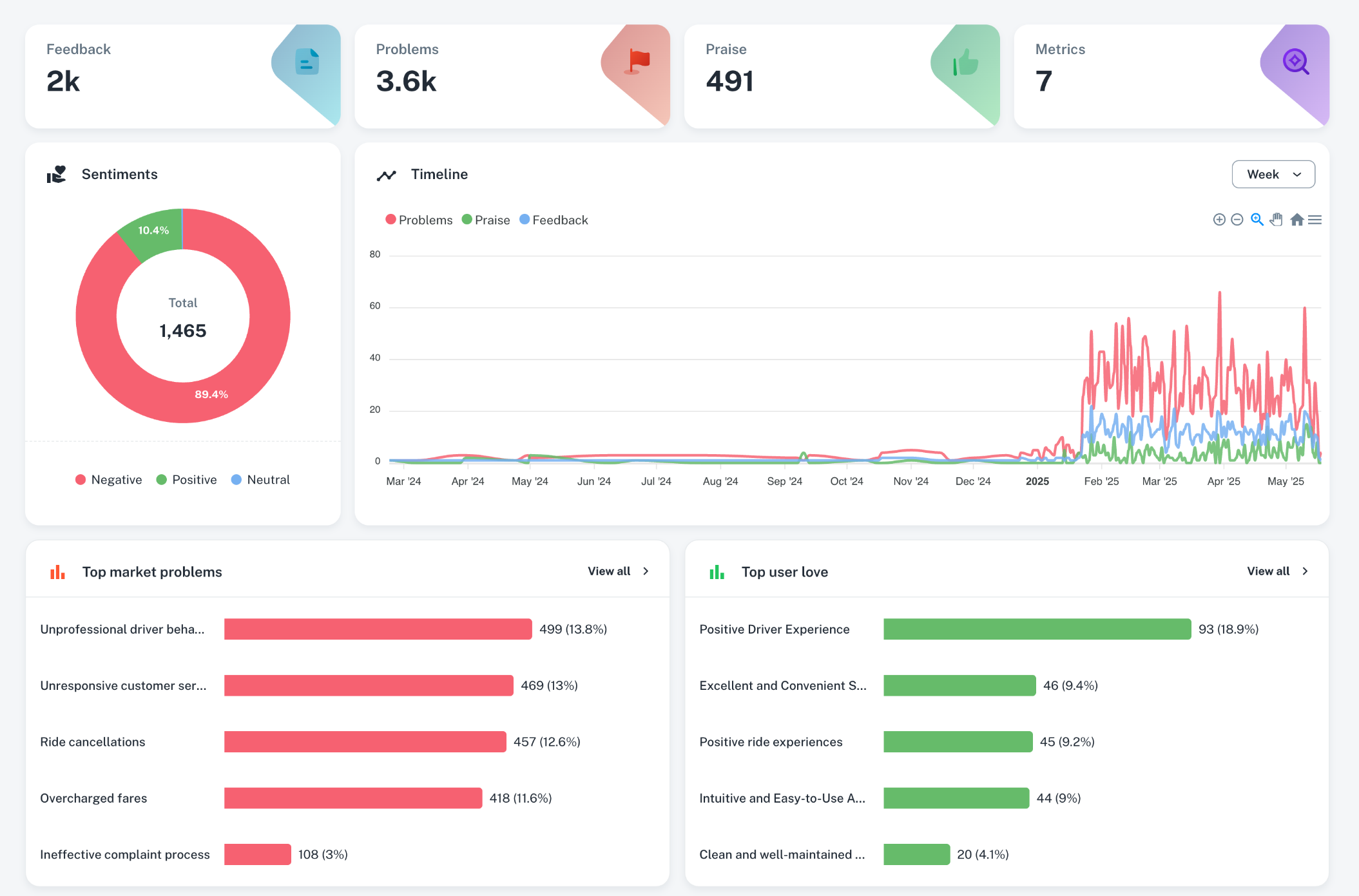Open the chart hamburger menu
Viewport: 1359px width, 896px height.
(1315, 220)
